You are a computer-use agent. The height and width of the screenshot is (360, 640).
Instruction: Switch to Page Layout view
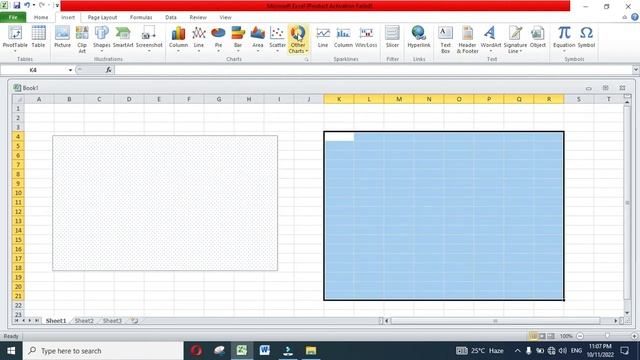[542, 336]
